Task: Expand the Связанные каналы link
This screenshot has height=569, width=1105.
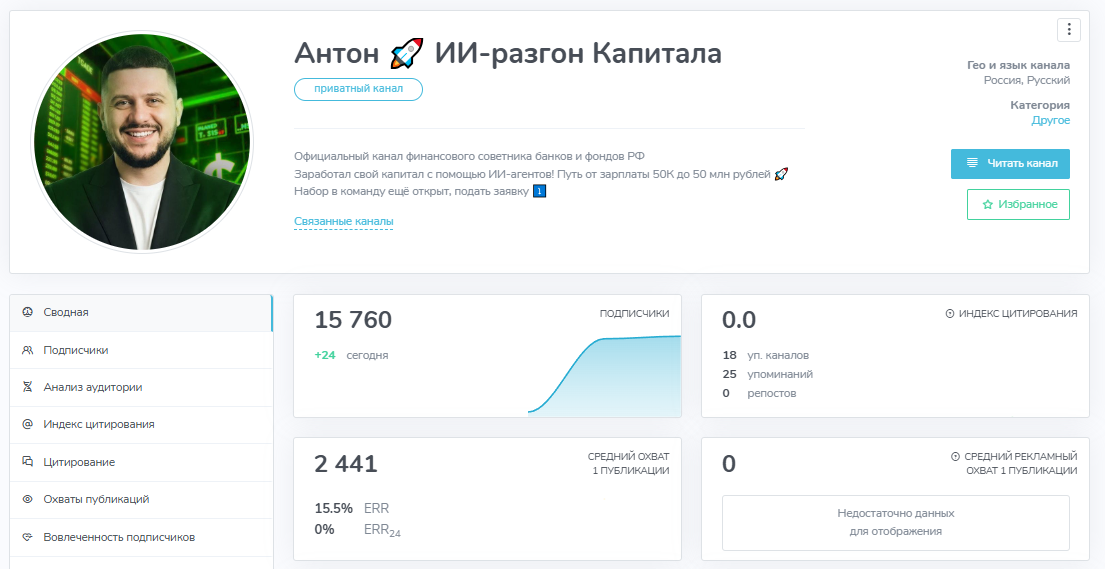Action: (343, 221)
